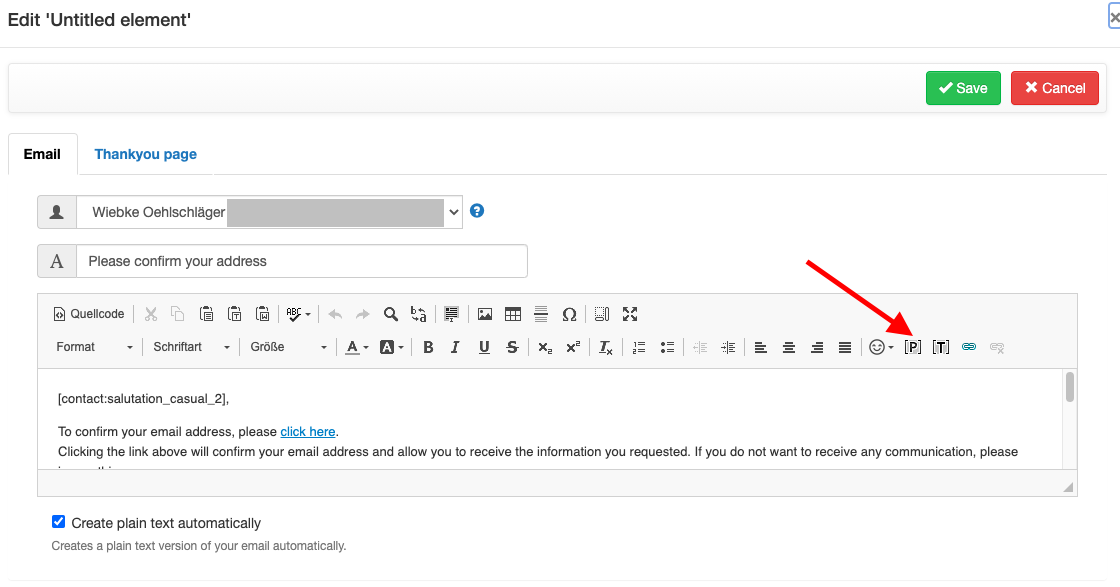This screenshot has width=1120, height=587.
Task: Select the Email tab
Action: point(42,154)
